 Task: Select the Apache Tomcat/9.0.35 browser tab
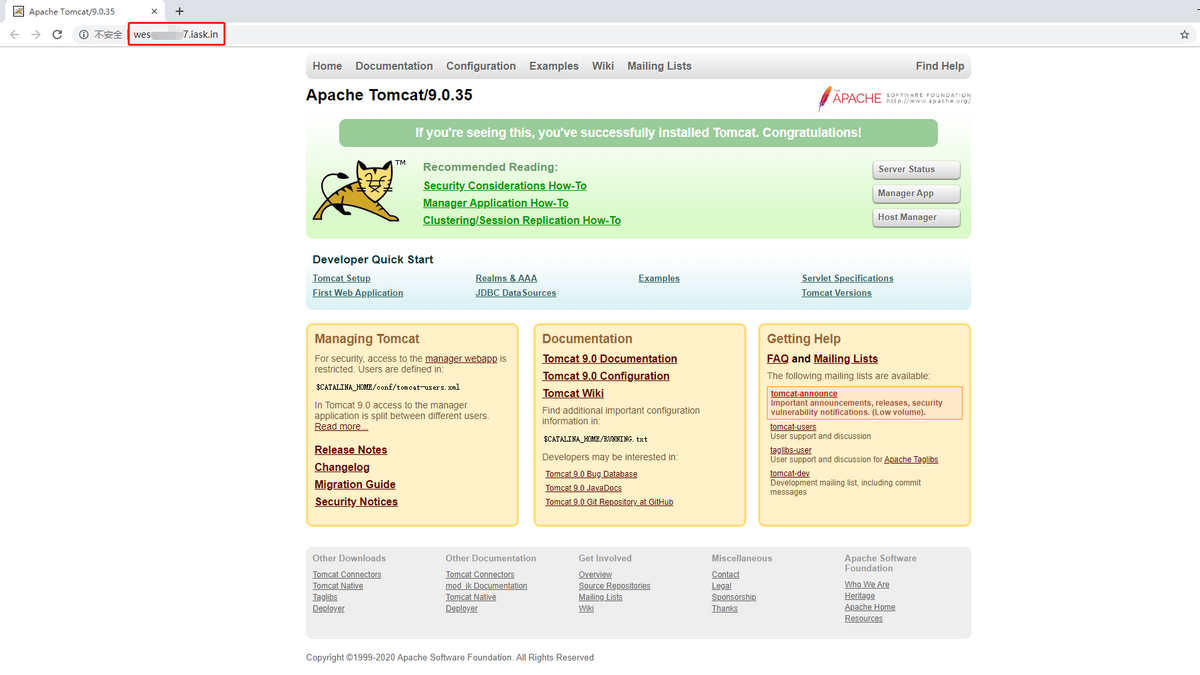(84, 11)
